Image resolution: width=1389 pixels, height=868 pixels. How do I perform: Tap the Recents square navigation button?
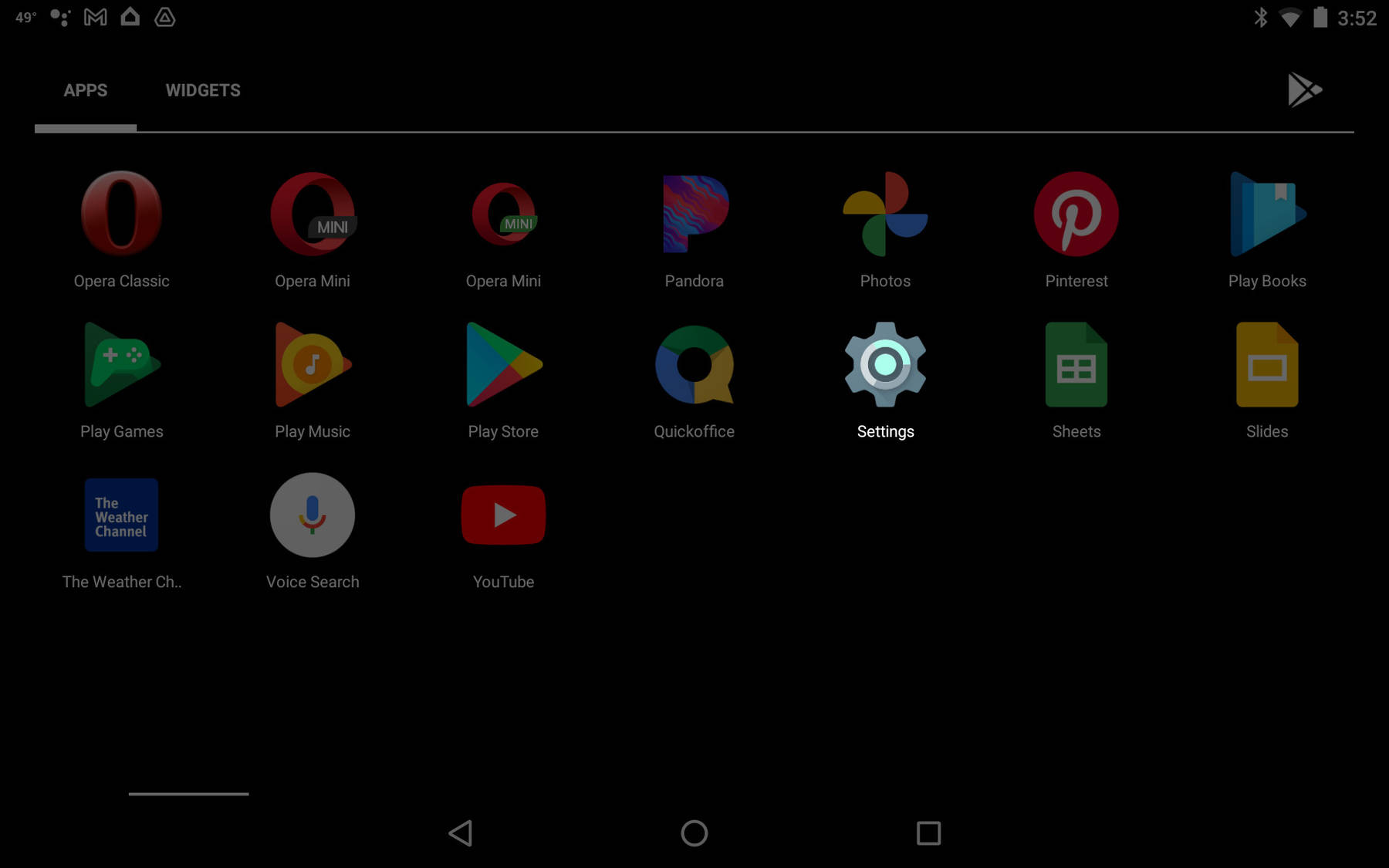928,833
